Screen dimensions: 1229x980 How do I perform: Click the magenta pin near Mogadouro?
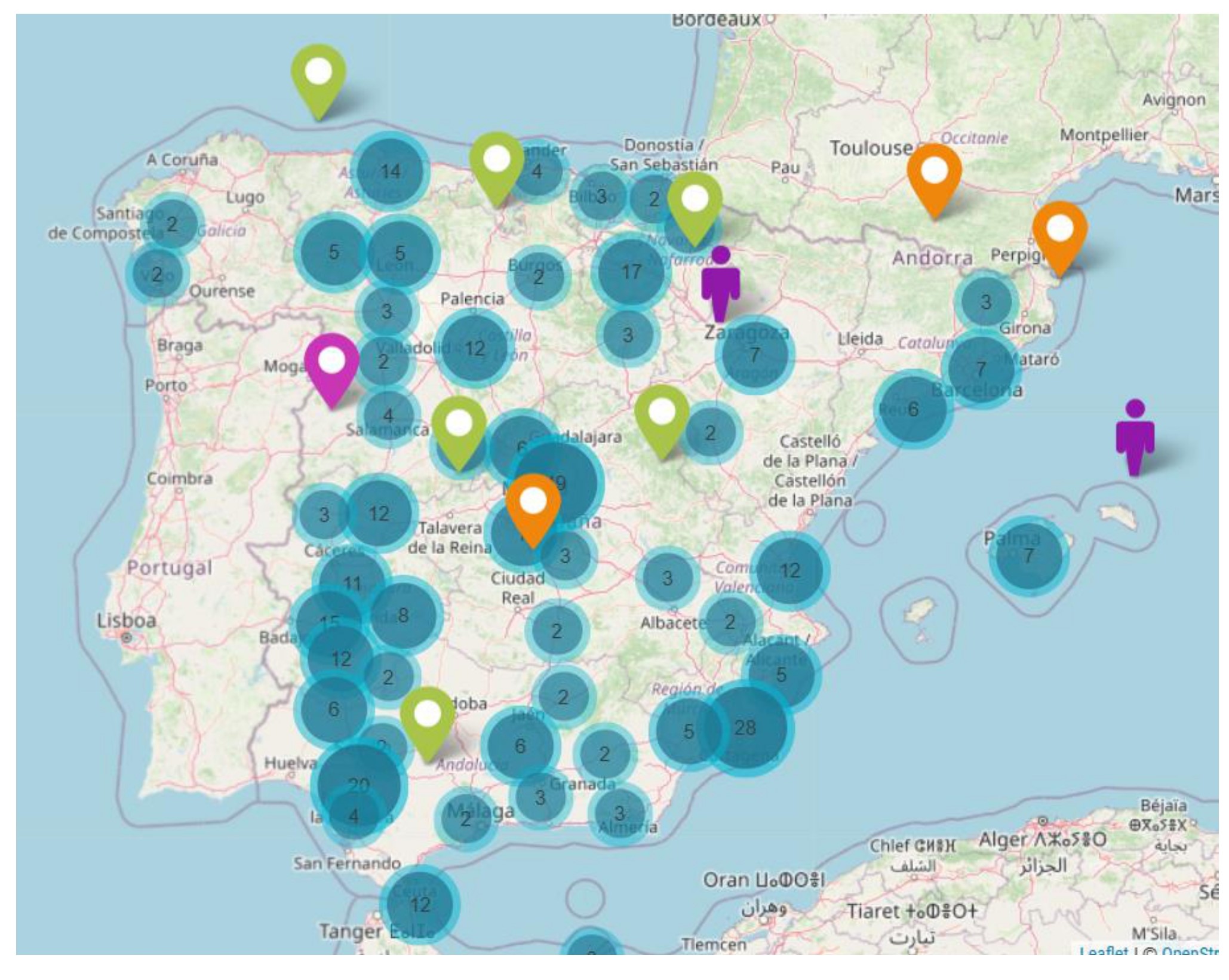click(x=331, y=364)
